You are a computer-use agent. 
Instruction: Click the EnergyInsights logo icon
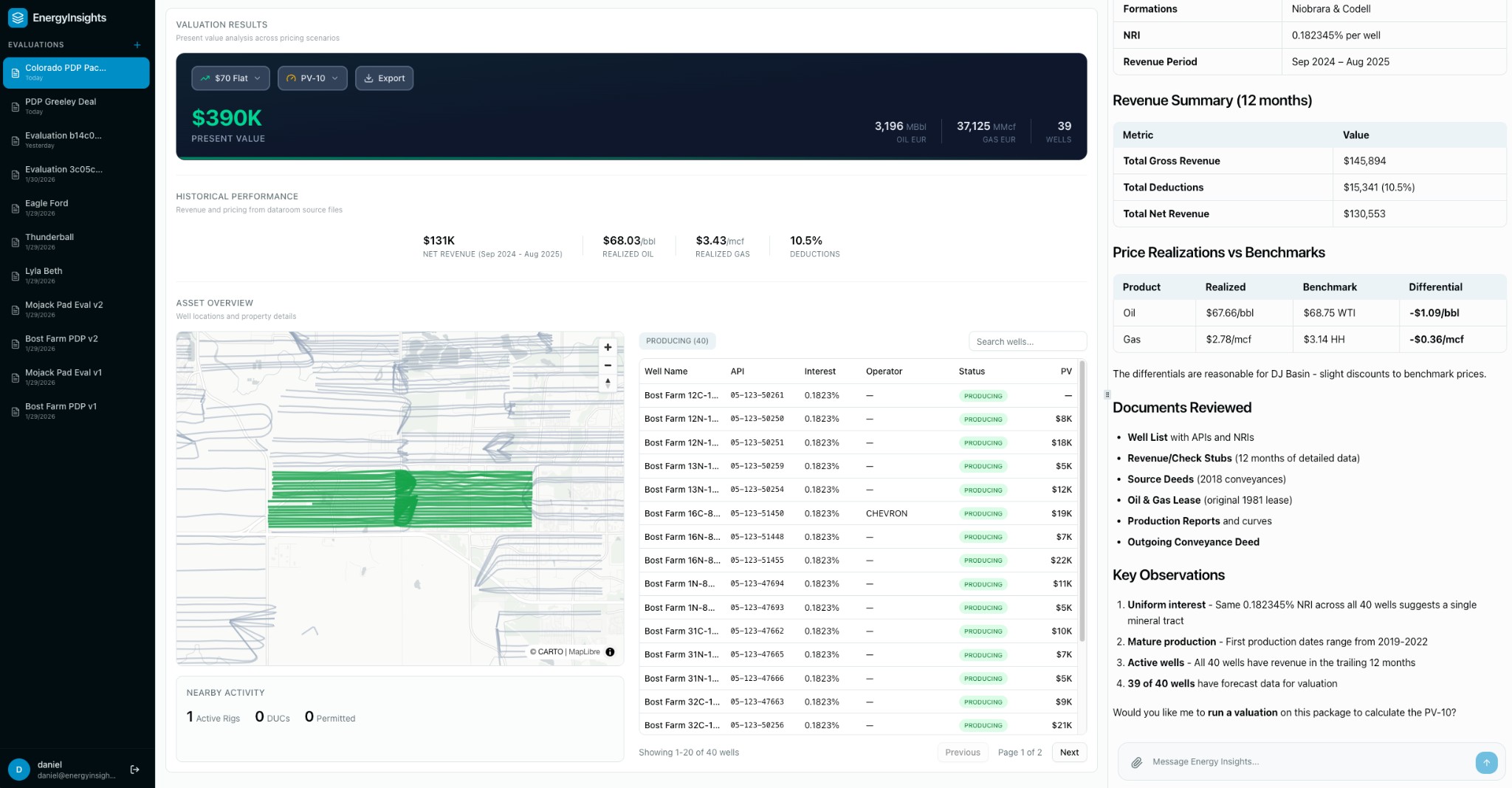point(16,18)
